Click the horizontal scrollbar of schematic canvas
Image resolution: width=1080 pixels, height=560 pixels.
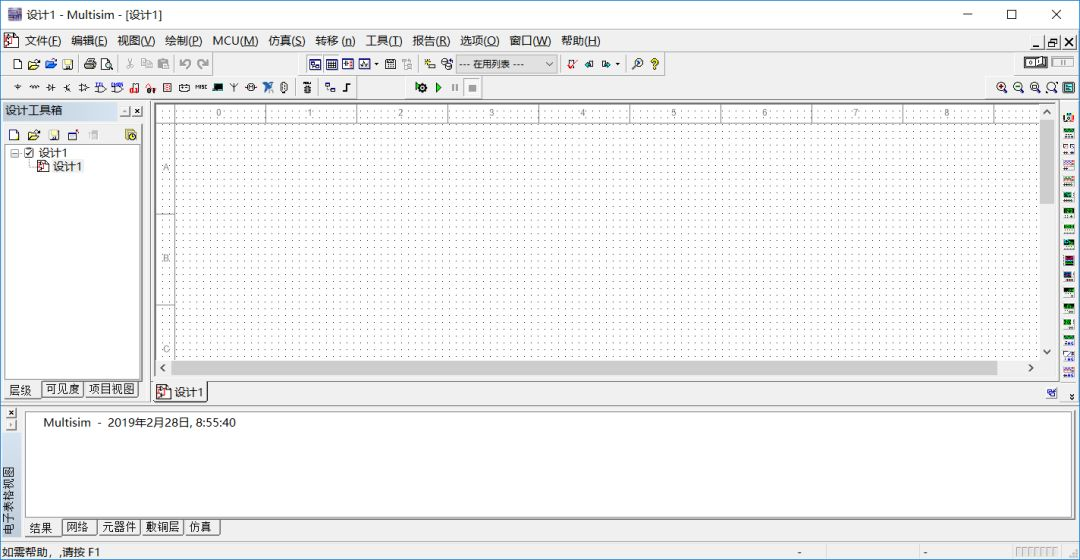(584, 369)
